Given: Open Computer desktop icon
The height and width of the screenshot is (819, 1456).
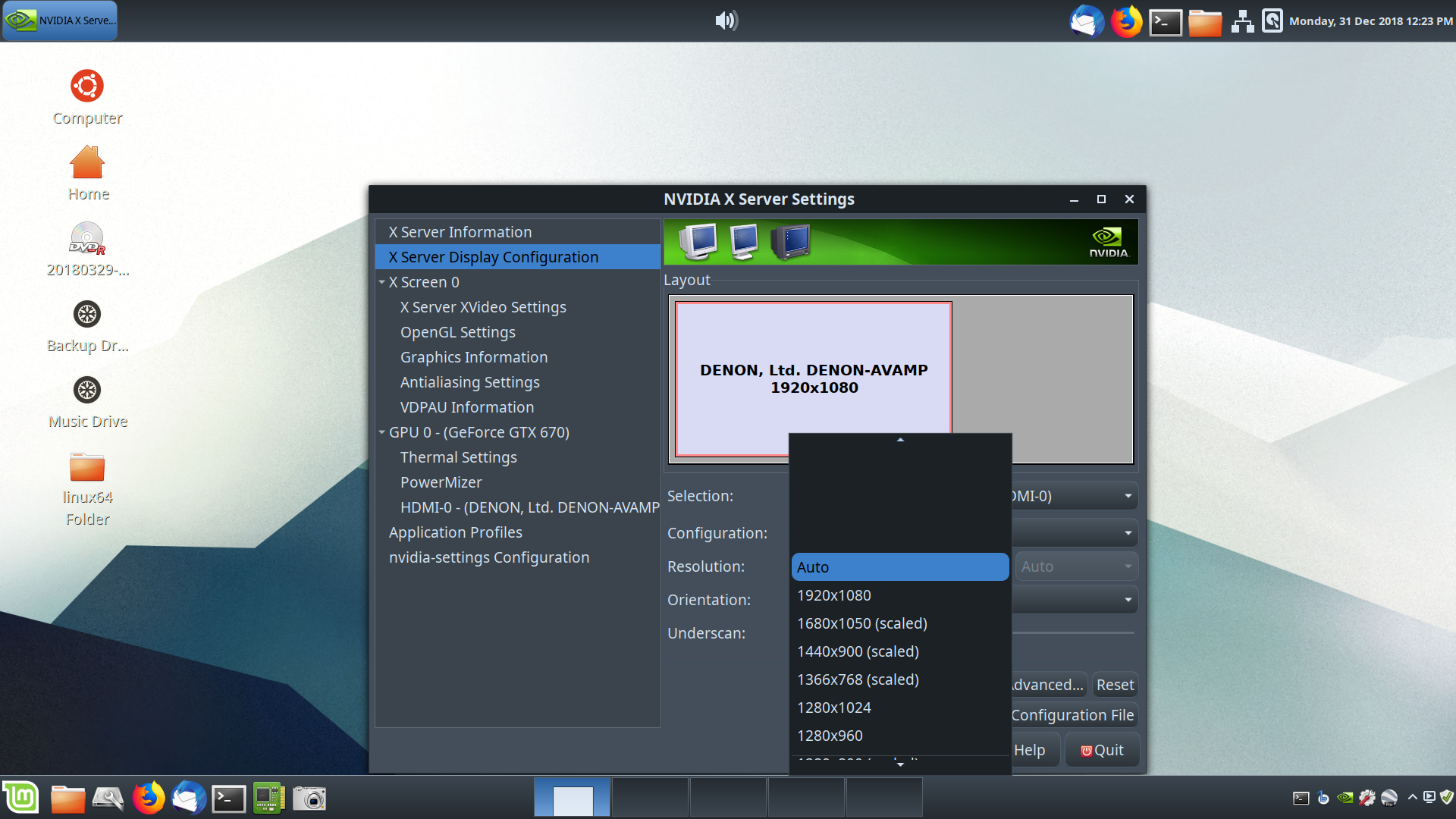Looking at the screenshot, I should pos(87,97).
